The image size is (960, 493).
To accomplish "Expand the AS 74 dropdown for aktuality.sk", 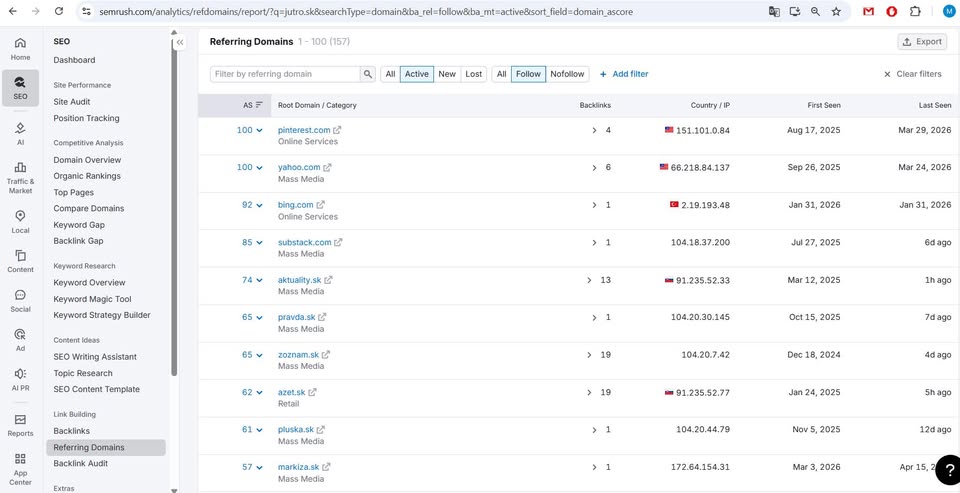I will point(252,280).
